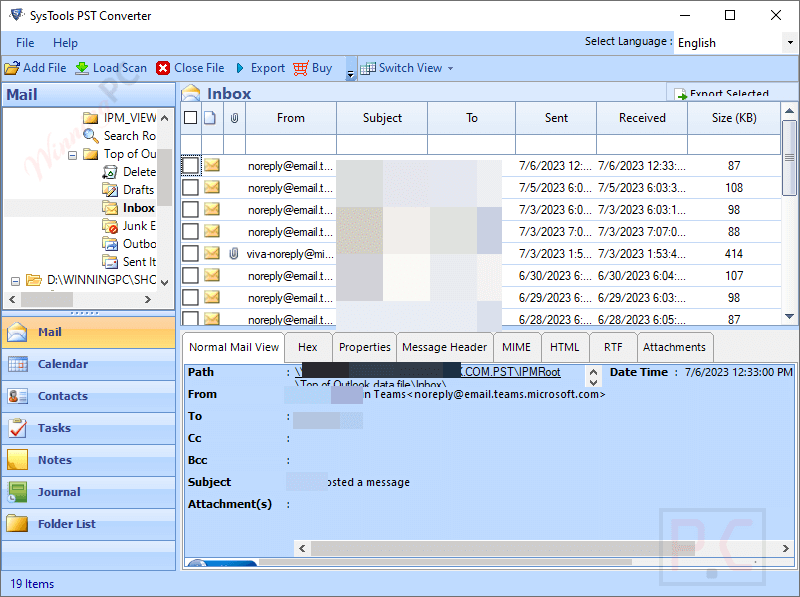Open the Folder List icon
800x597 pixels.
(18, 524)
